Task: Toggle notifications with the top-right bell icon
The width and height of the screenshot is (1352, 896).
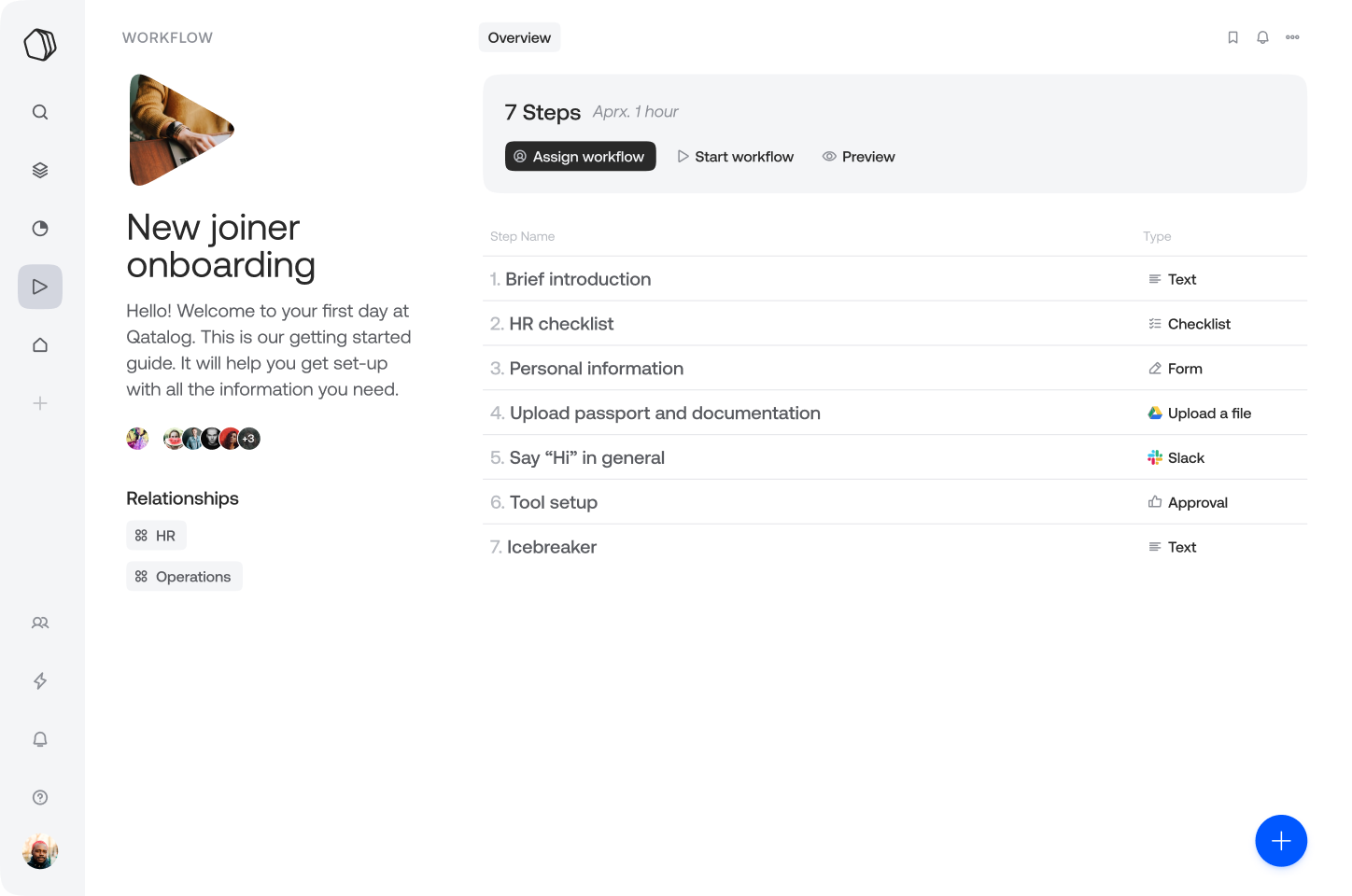Action: tap(1262, 37)
